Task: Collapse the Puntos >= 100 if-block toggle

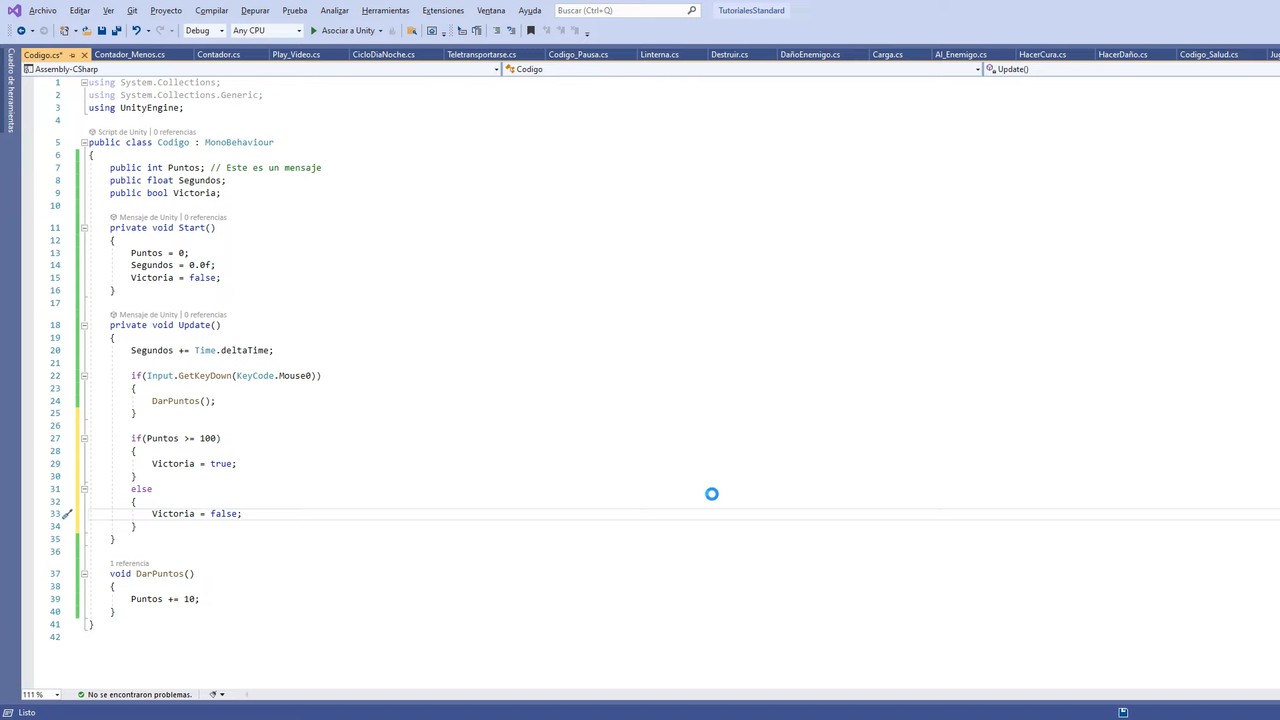Action: 84,438
